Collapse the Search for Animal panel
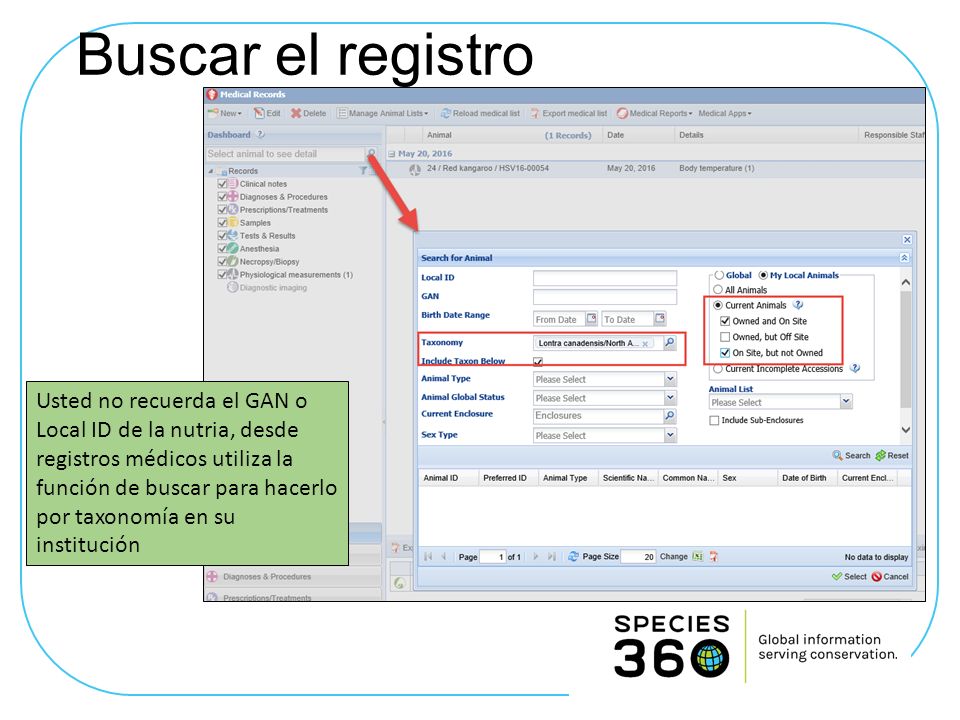Viewport: 960px width, 720px height. [904, 258]
